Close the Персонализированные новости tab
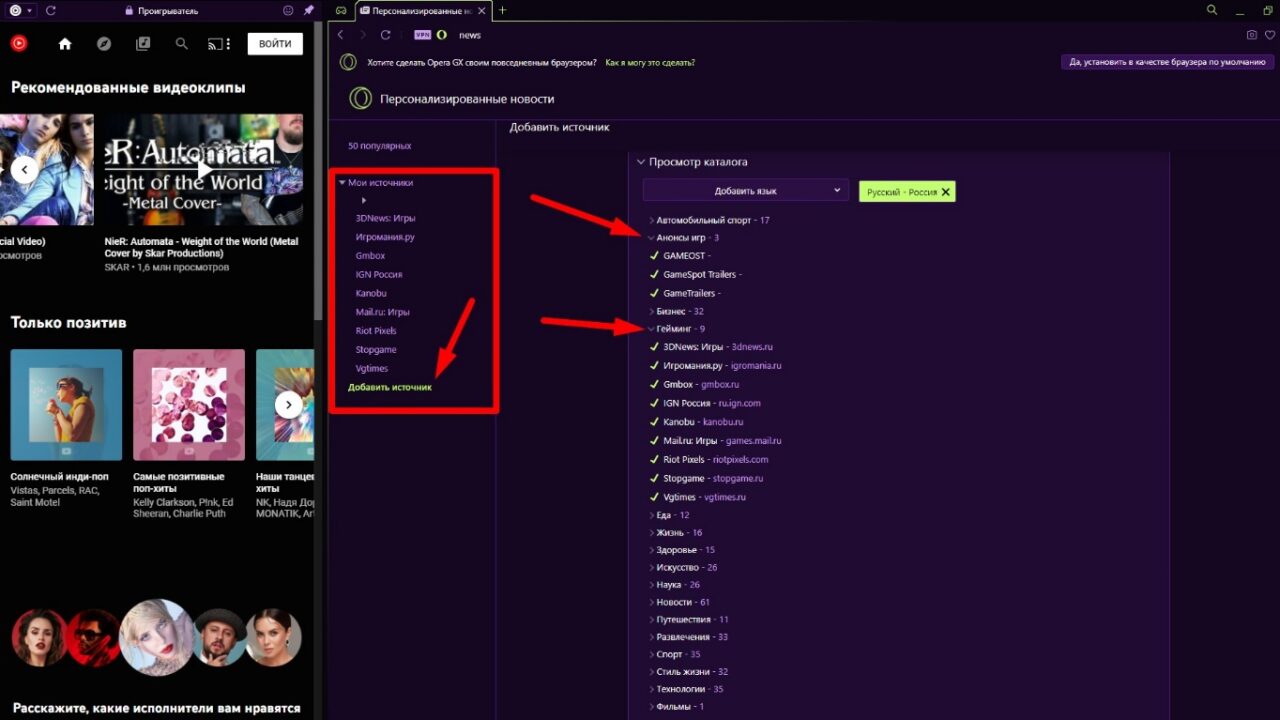 (483, 10)
